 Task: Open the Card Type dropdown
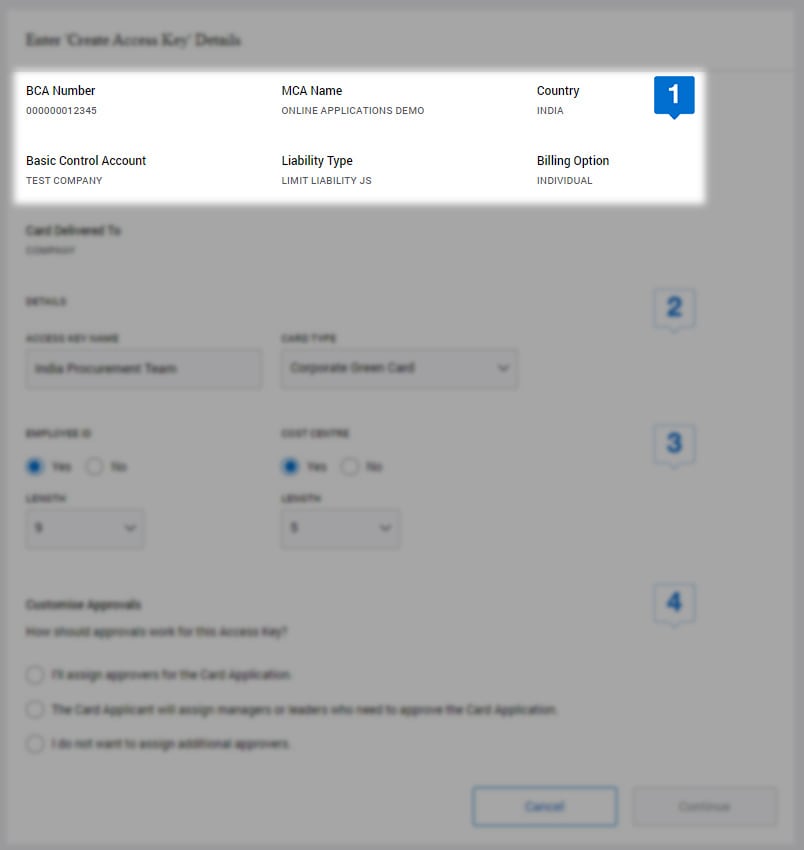pos(398,368)
